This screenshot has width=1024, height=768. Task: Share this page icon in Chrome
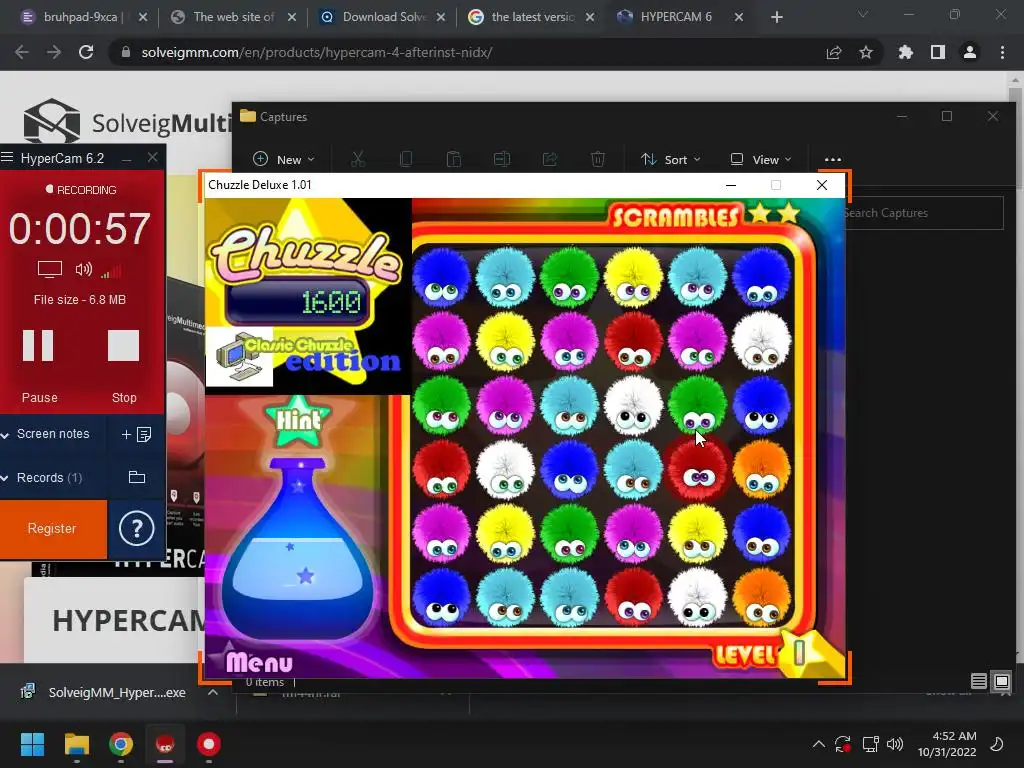[834, 52]
